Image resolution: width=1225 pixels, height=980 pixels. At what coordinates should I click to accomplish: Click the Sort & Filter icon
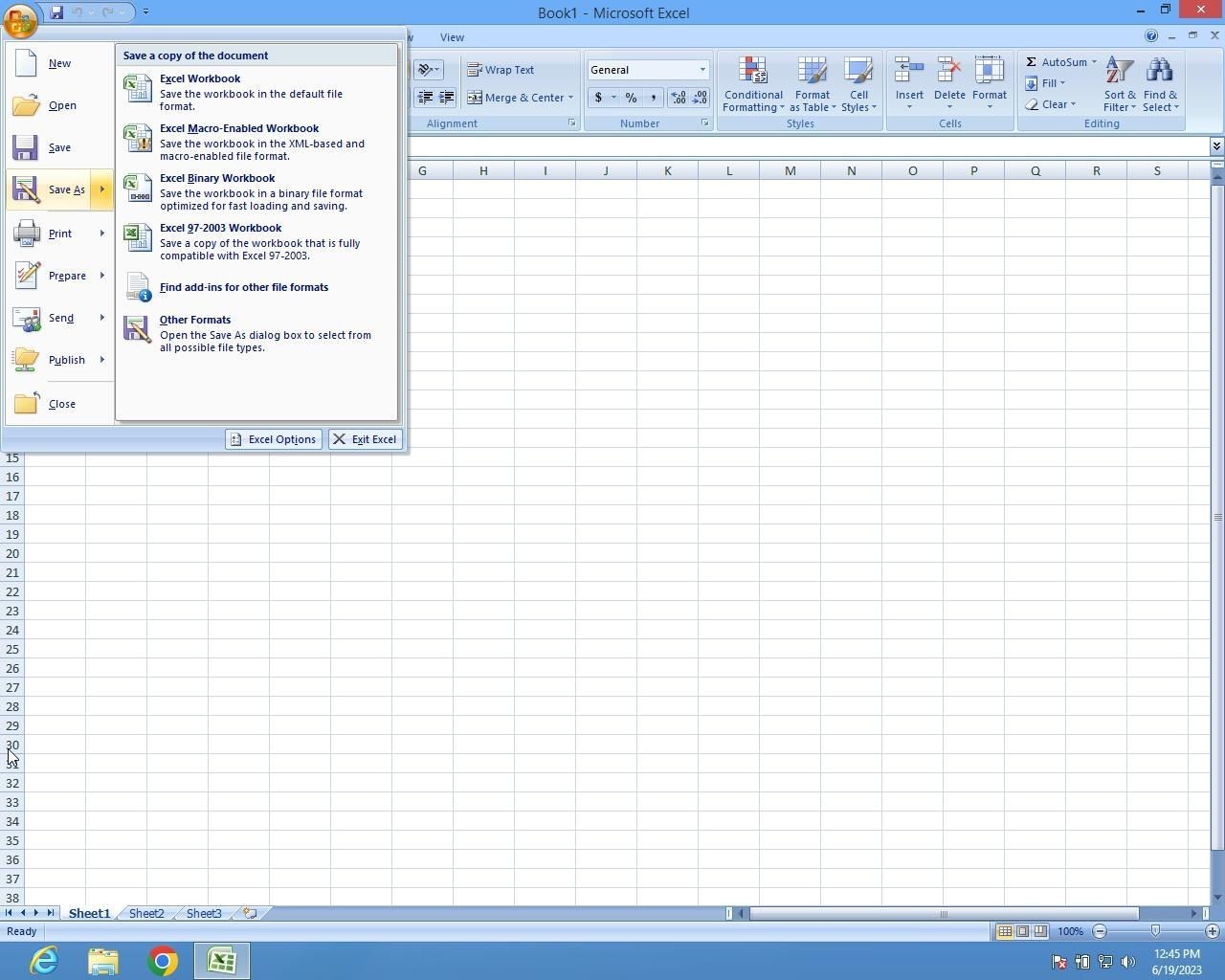[x=1119, y=73]
